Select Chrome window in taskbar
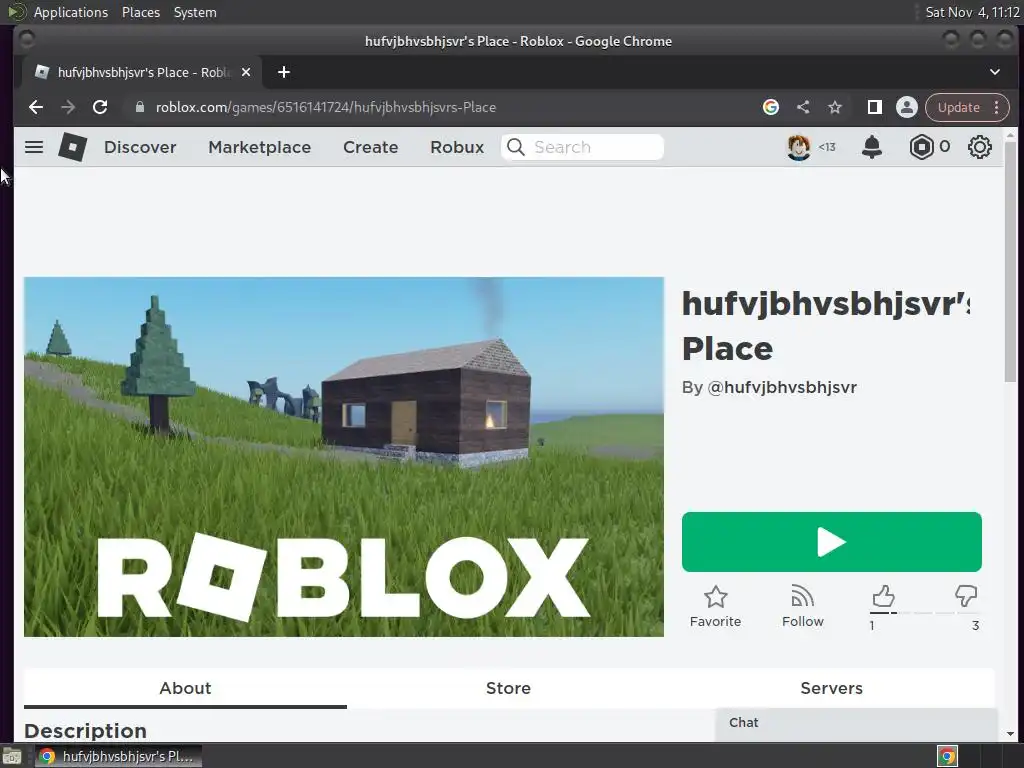The image size is (1024, 768). [x=118, y=756]
